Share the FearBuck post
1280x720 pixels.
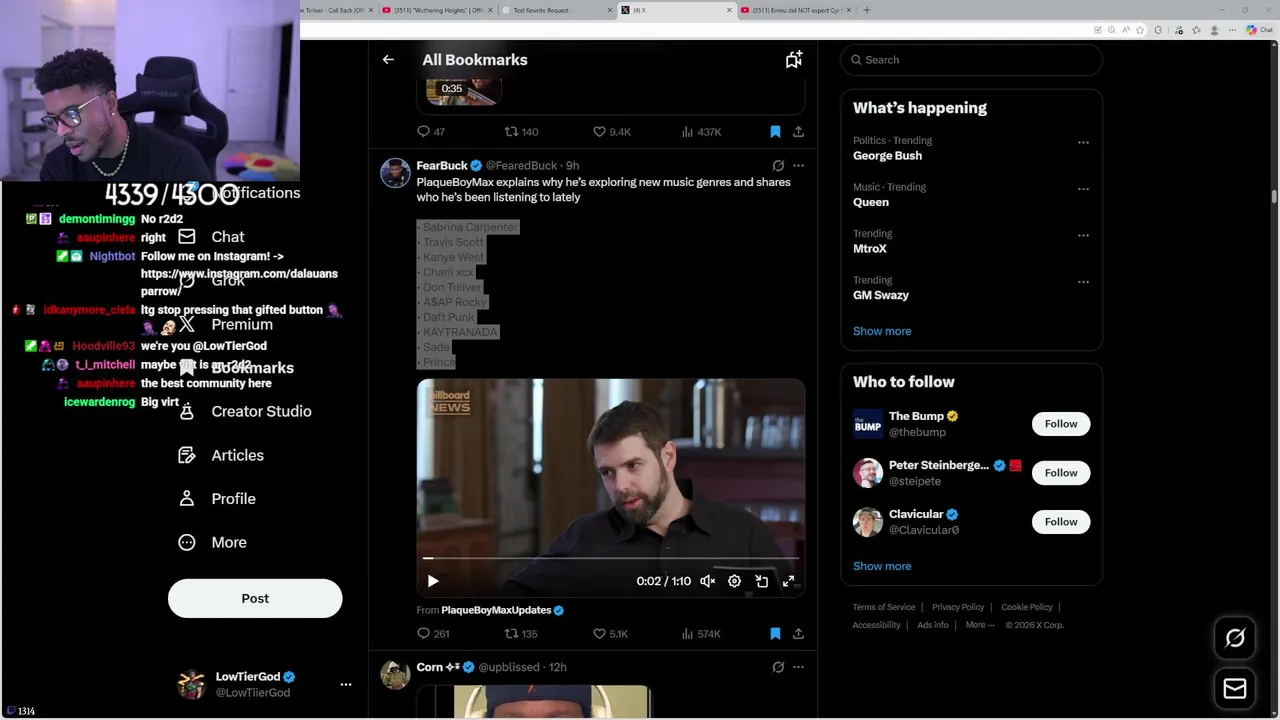798,634
